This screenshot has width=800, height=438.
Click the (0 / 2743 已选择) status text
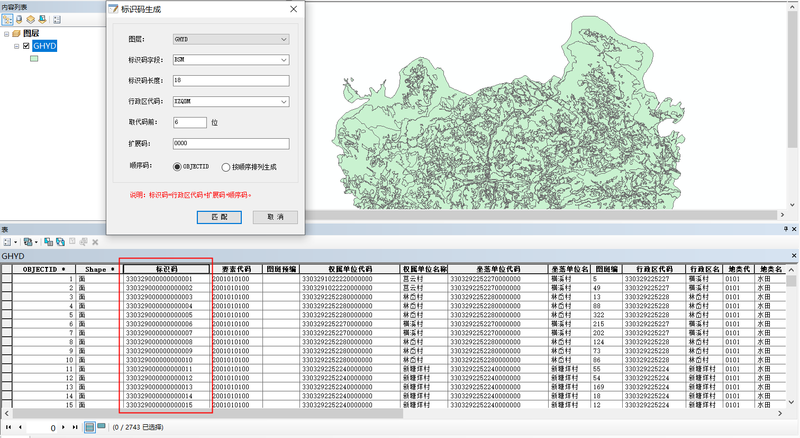[x=138, y=427]
